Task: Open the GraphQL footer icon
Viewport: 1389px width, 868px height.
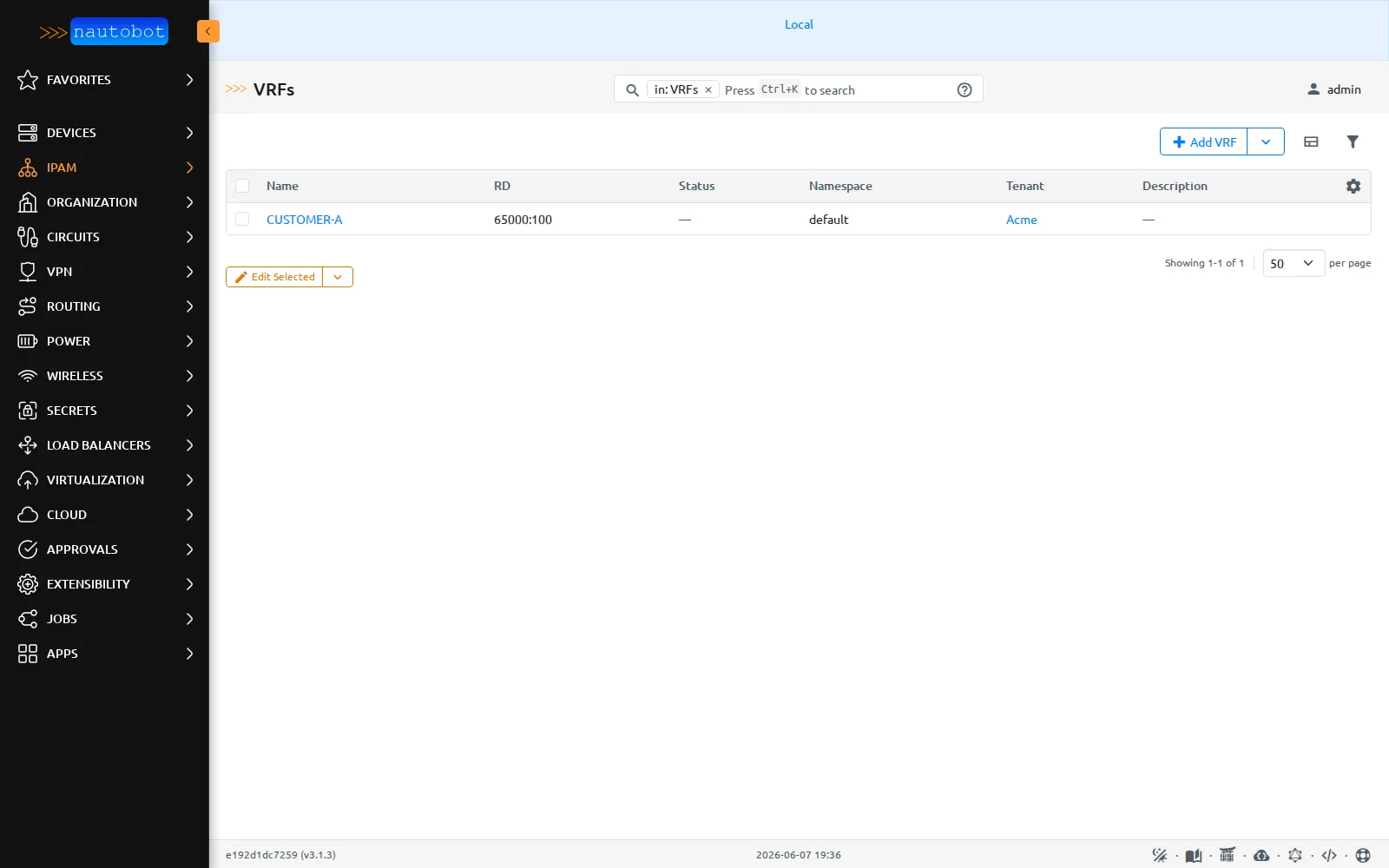Action: pos(1295,855)
